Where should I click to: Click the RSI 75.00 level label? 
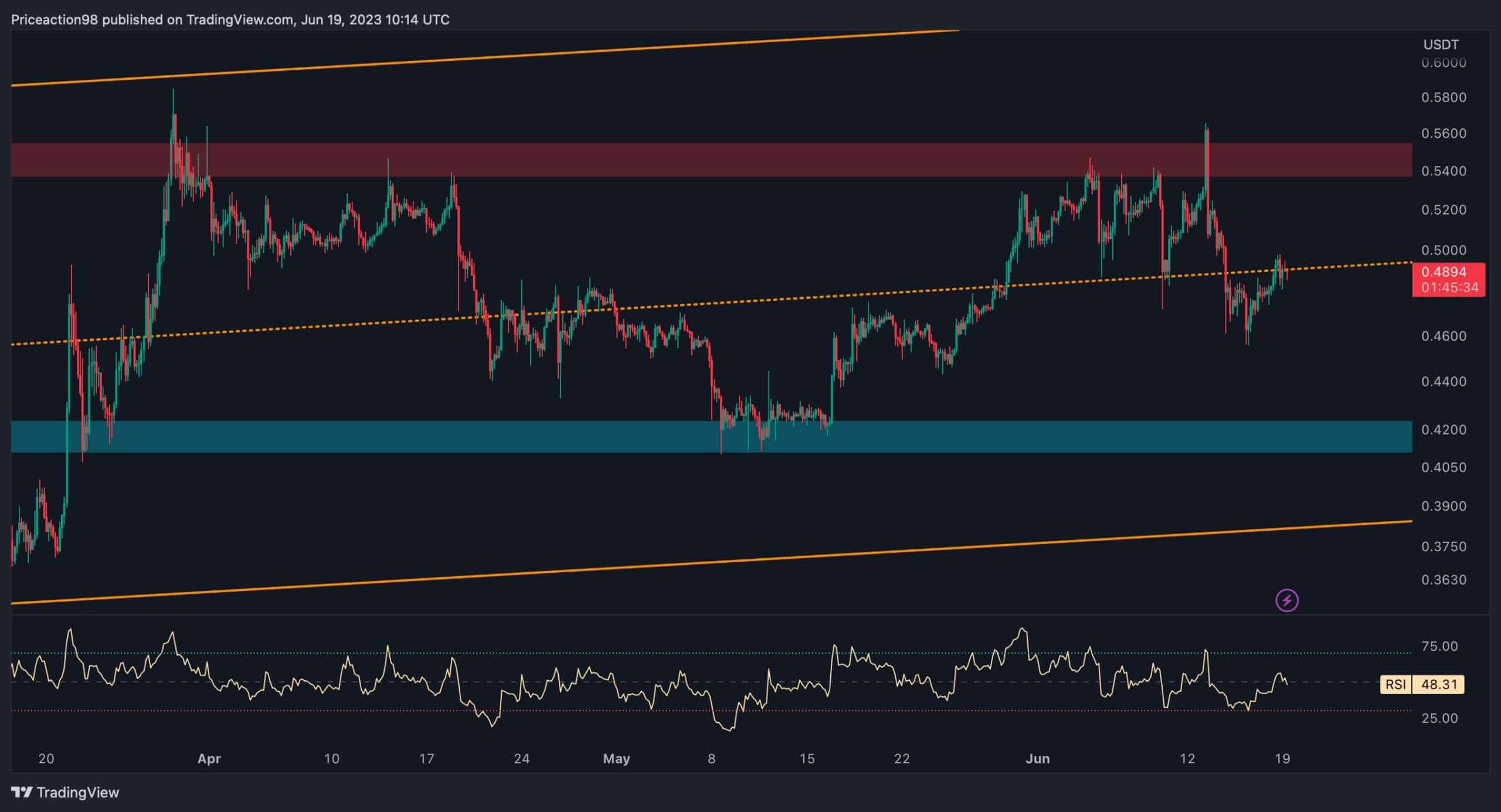tap(1439, 646)
